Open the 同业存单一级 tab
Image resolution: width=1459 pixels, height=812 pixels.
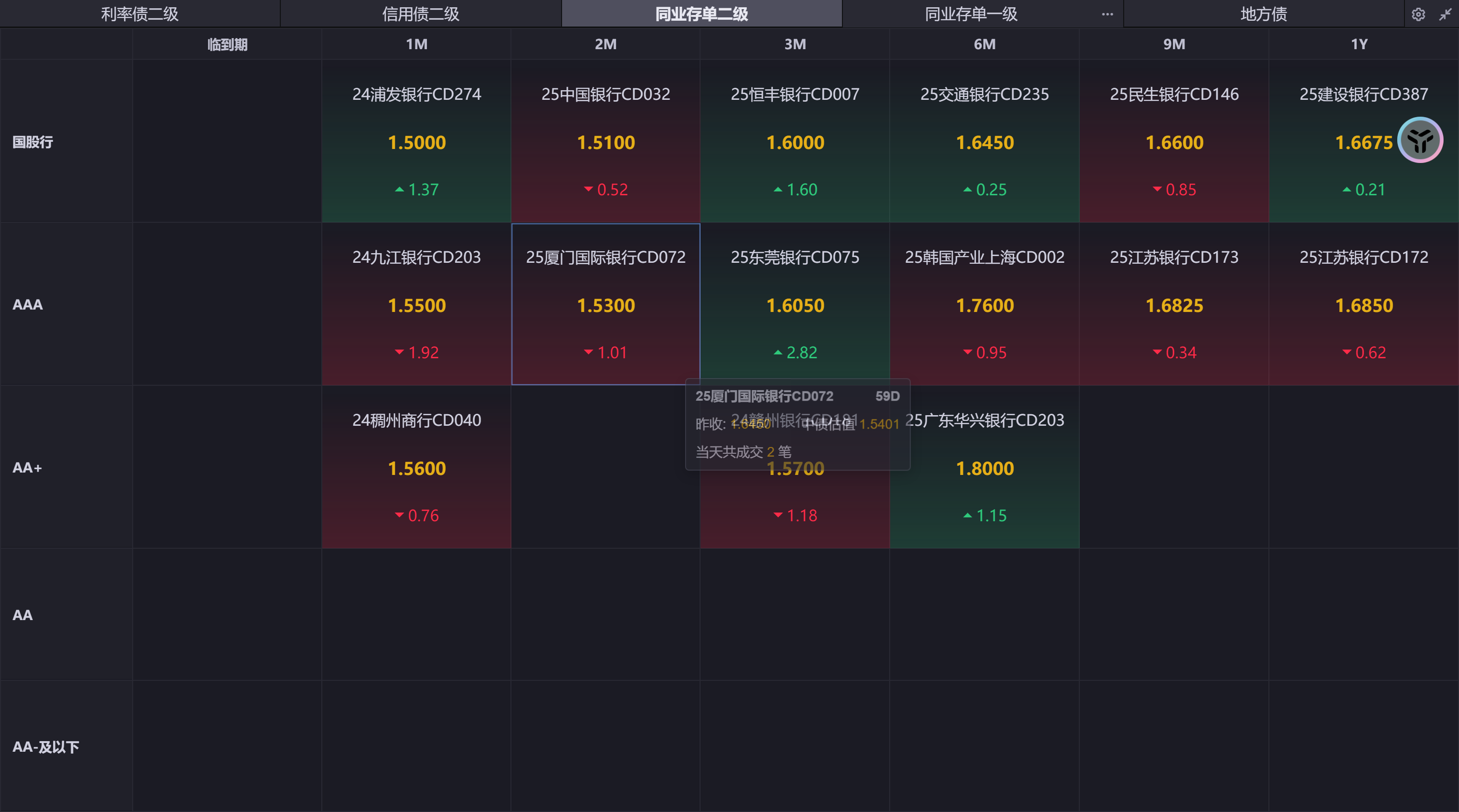coord(971,14)
